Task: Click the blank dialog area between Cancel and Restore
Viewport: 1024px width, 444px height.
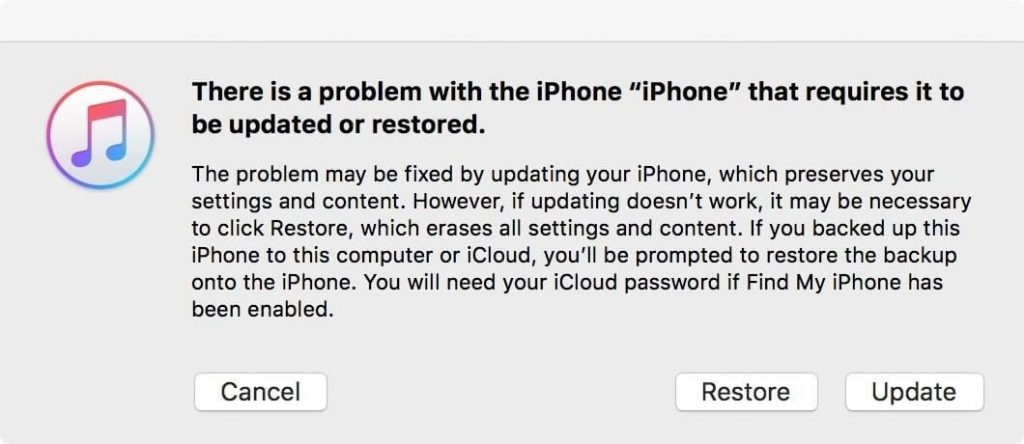Action: point(501,392)
